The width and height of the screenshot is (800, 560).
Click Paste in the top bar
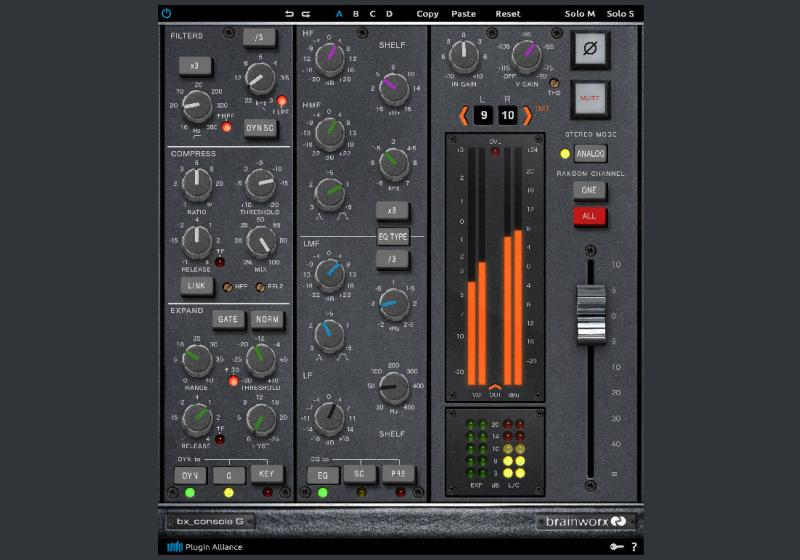tap(463, 14)
